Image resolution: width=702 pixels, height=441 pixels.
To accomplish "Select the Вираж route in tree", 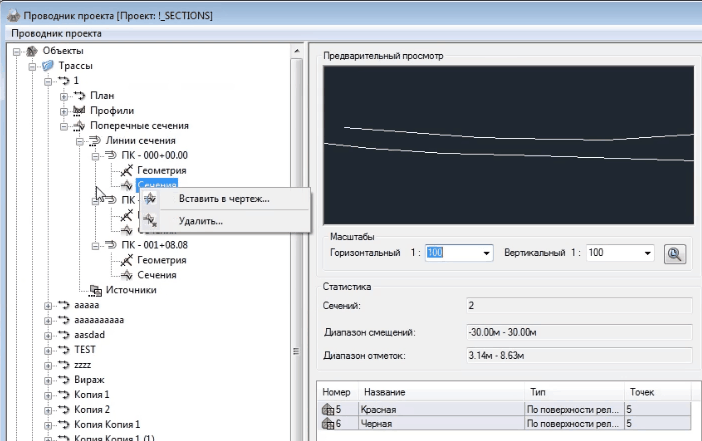I will 89,381.
